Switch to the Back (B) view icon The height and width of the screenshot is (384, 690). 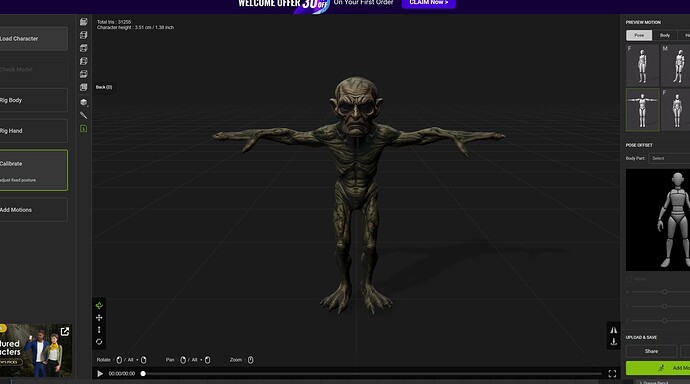pos(84,87)
